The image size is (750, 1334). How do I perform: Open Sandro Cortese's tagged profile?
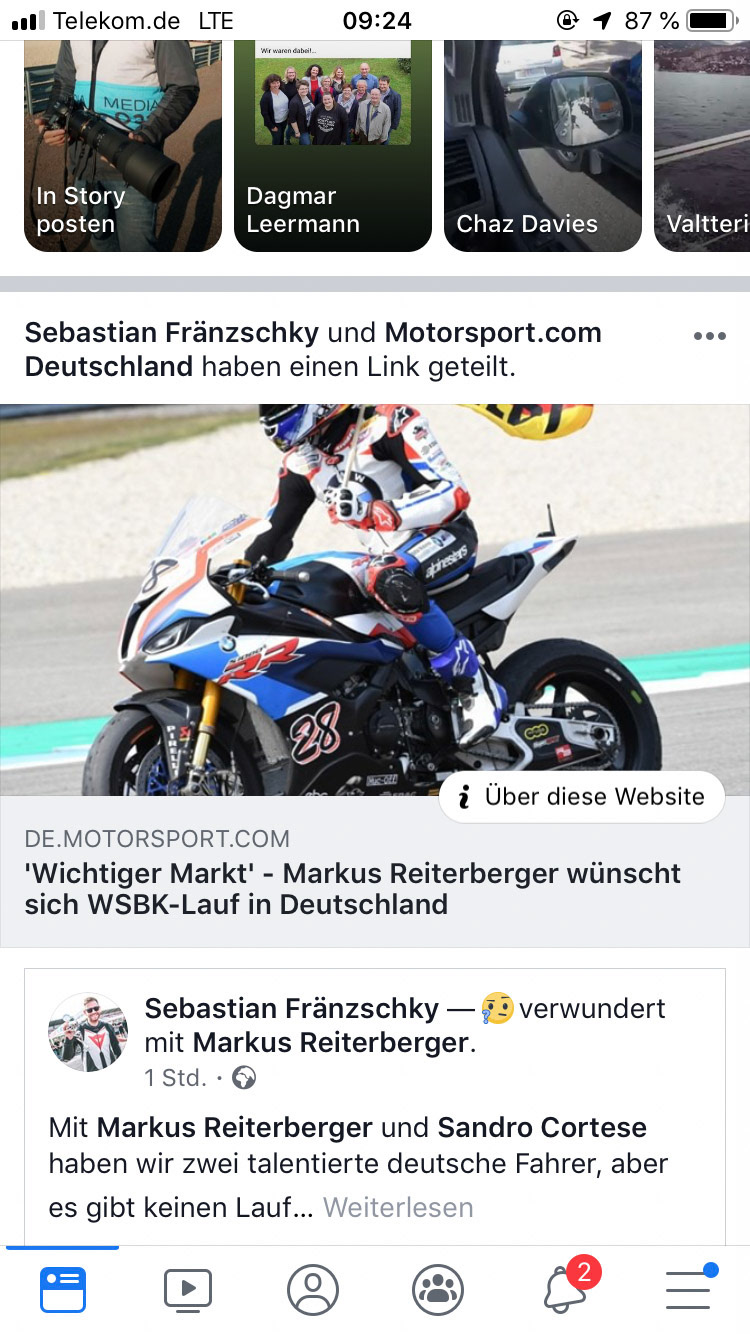pyautogui.click(x=542, y=1128)
